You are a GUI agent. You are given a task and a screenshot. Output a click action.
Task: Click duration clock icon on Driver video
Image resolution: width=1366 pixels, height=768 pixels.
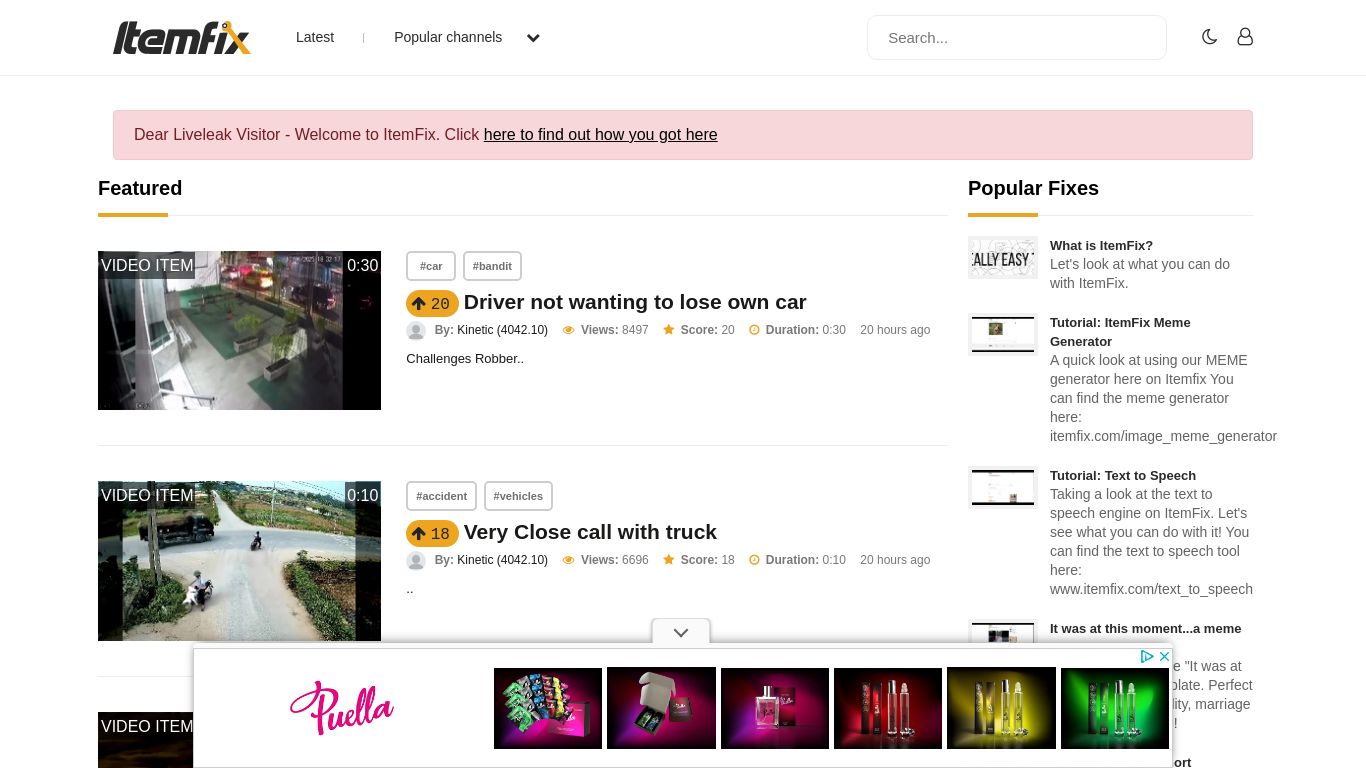click(754, 330)
